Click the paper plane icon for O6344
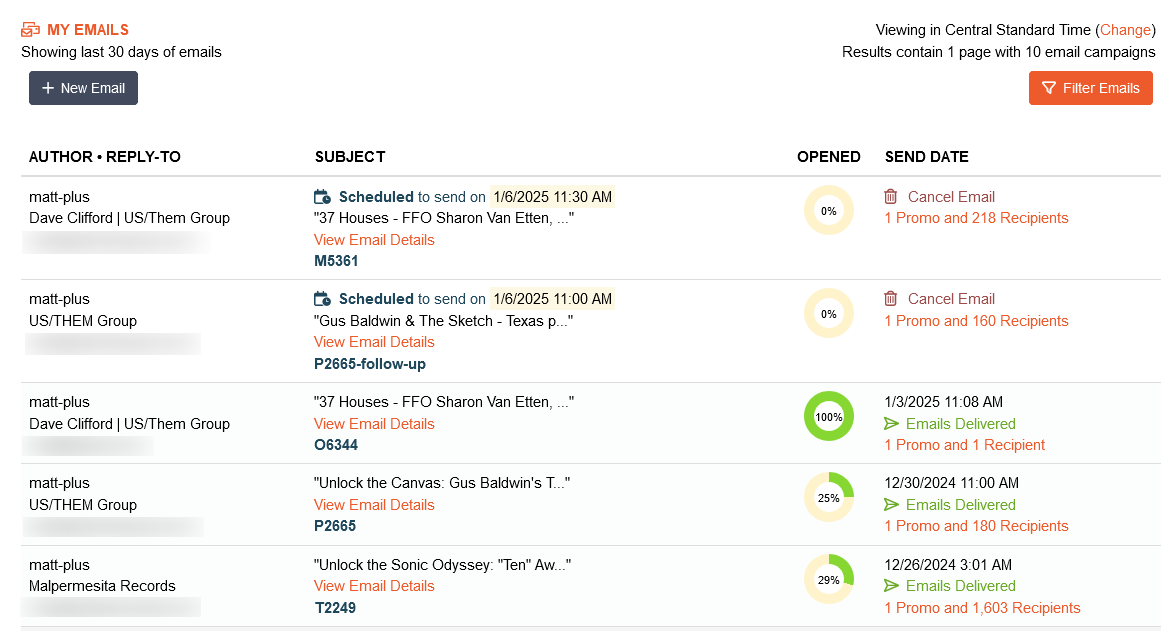Viewport: 1171px width, 631px height. point(892,424)
